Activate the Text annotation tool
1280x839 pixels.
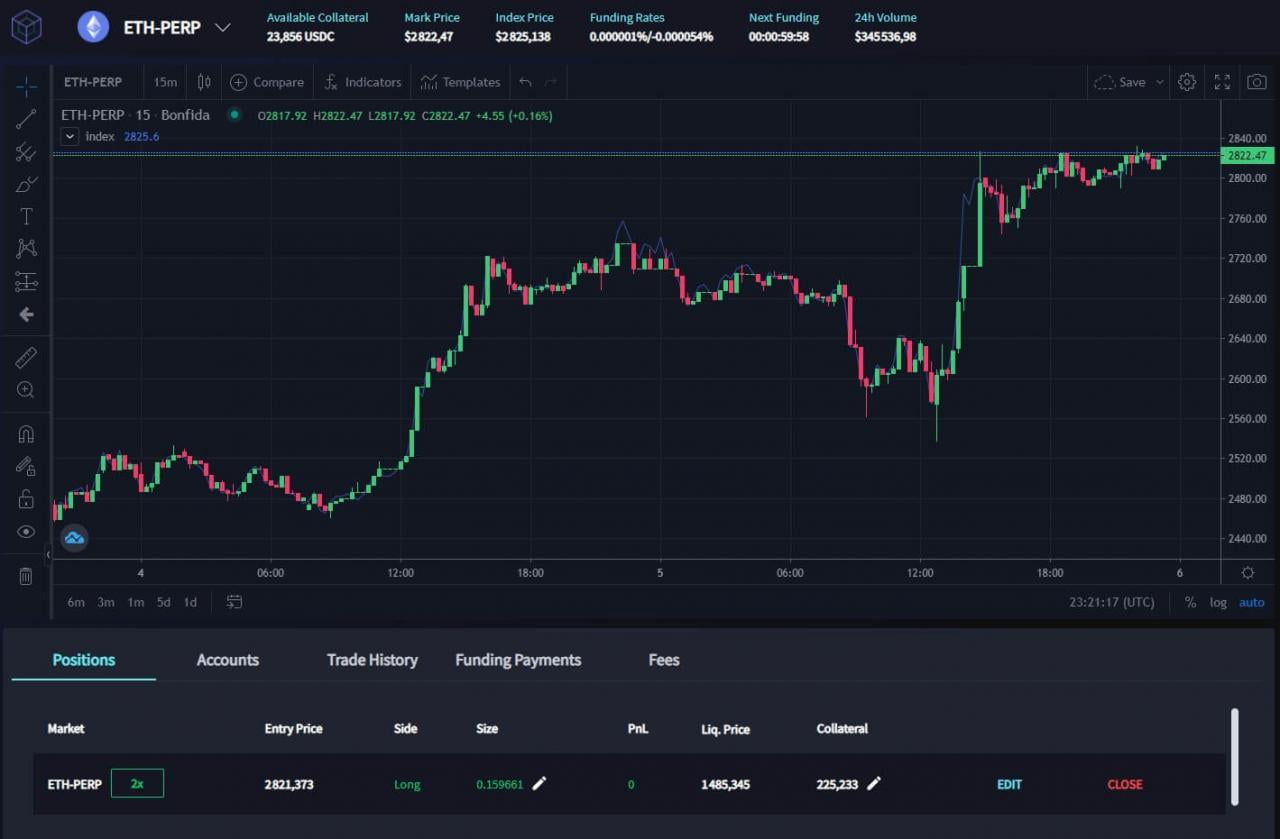pyautogui.click(x=25, y=216)
